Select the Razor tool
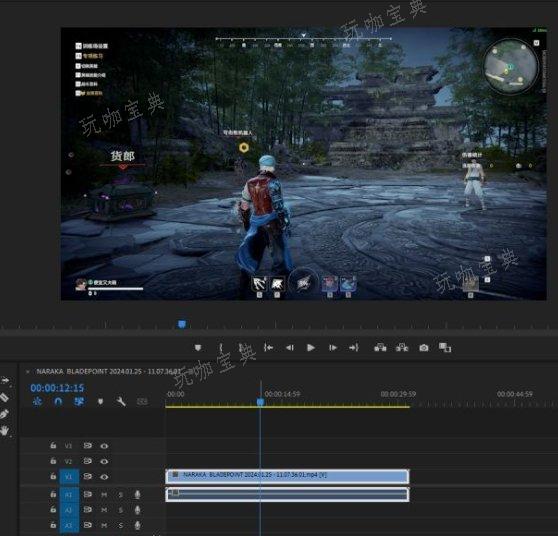 pyautogui.click(x=4, y=397)
